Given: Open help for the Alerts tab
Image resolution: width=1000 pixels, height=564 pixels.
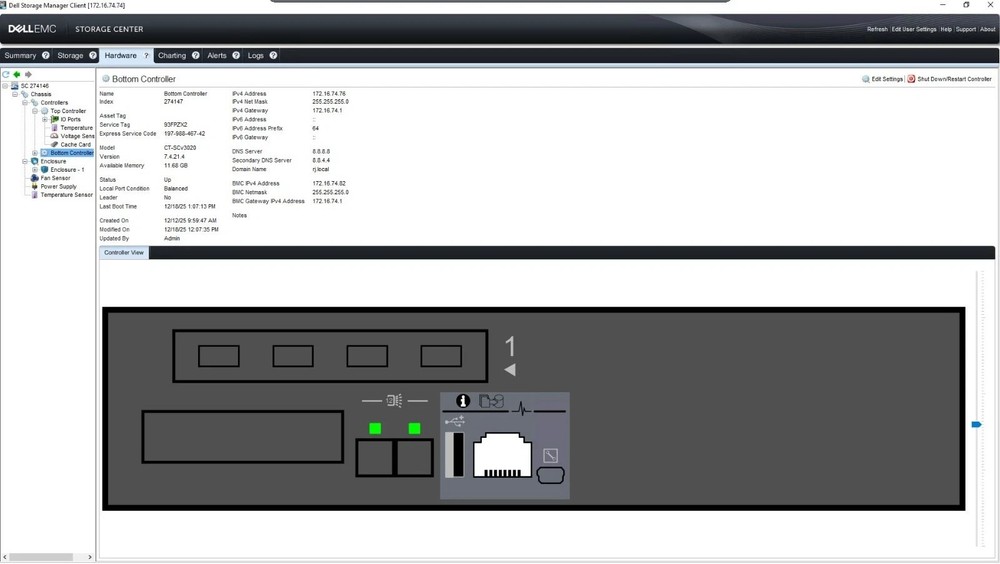Looking at the screenshot, I should coord(236,56).
